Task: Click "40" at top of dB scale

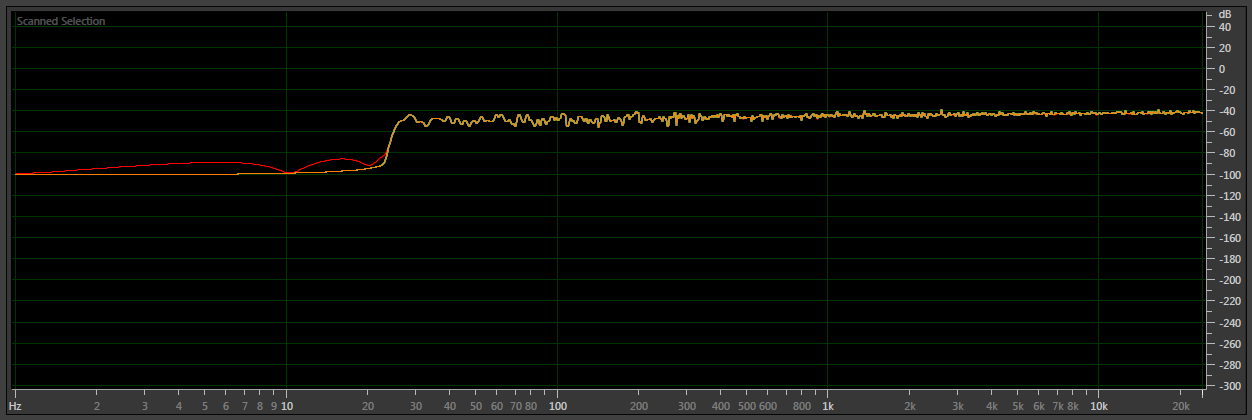Action: 1224,27
